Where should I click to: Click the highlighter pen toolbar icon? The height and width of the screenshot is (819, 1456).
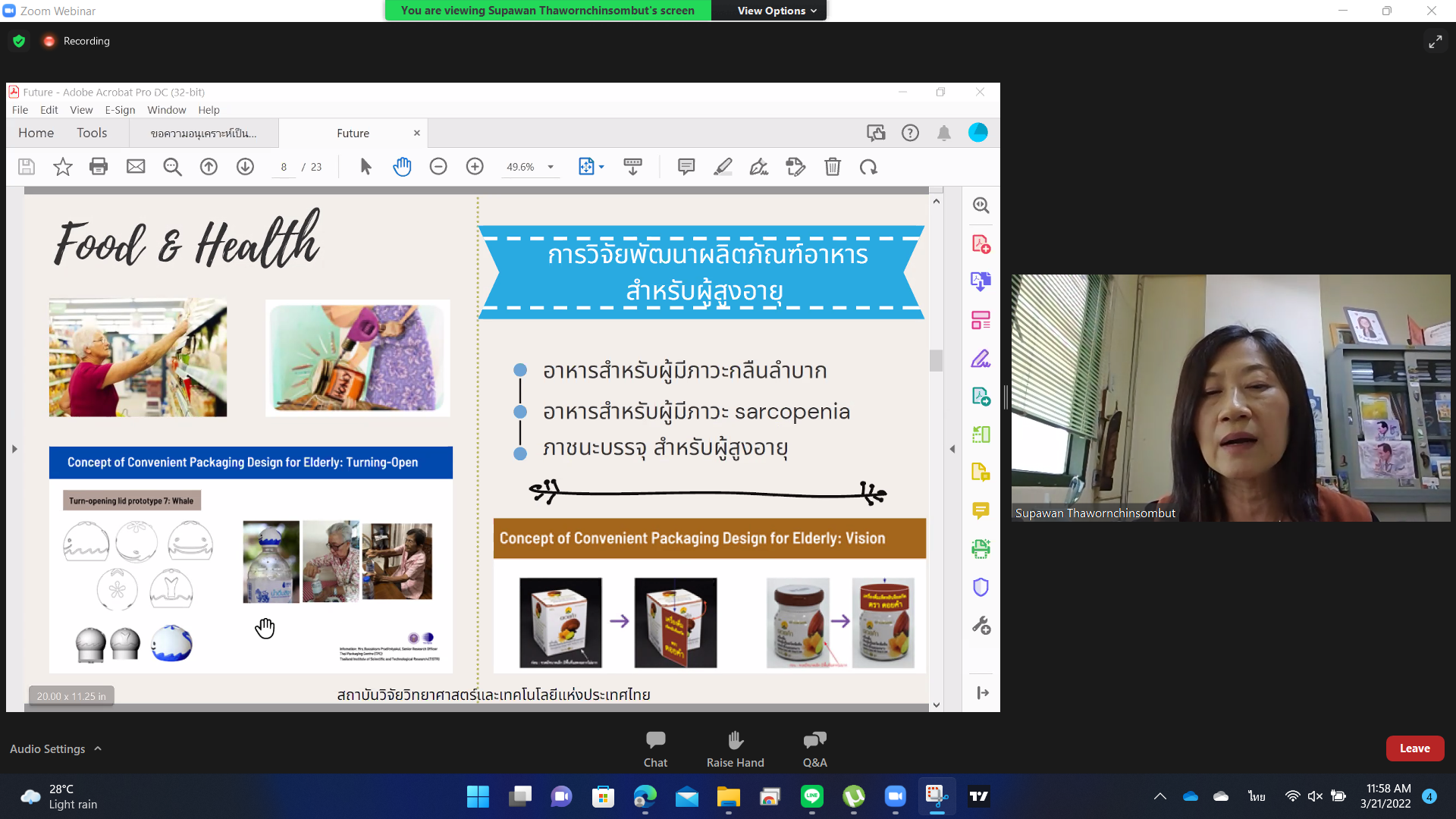click(x=723, y=167)
